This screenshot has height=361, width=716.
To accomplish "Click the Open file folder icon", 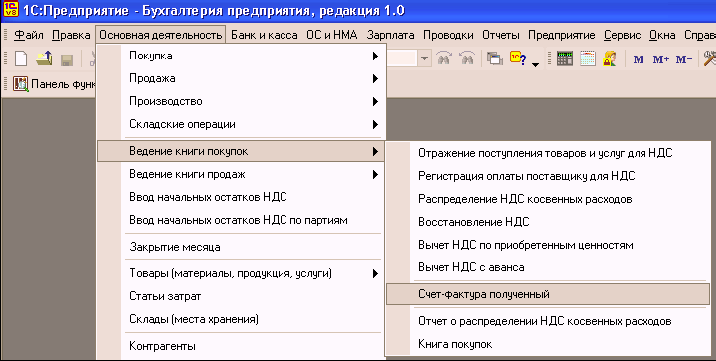I will coord(44,59).
